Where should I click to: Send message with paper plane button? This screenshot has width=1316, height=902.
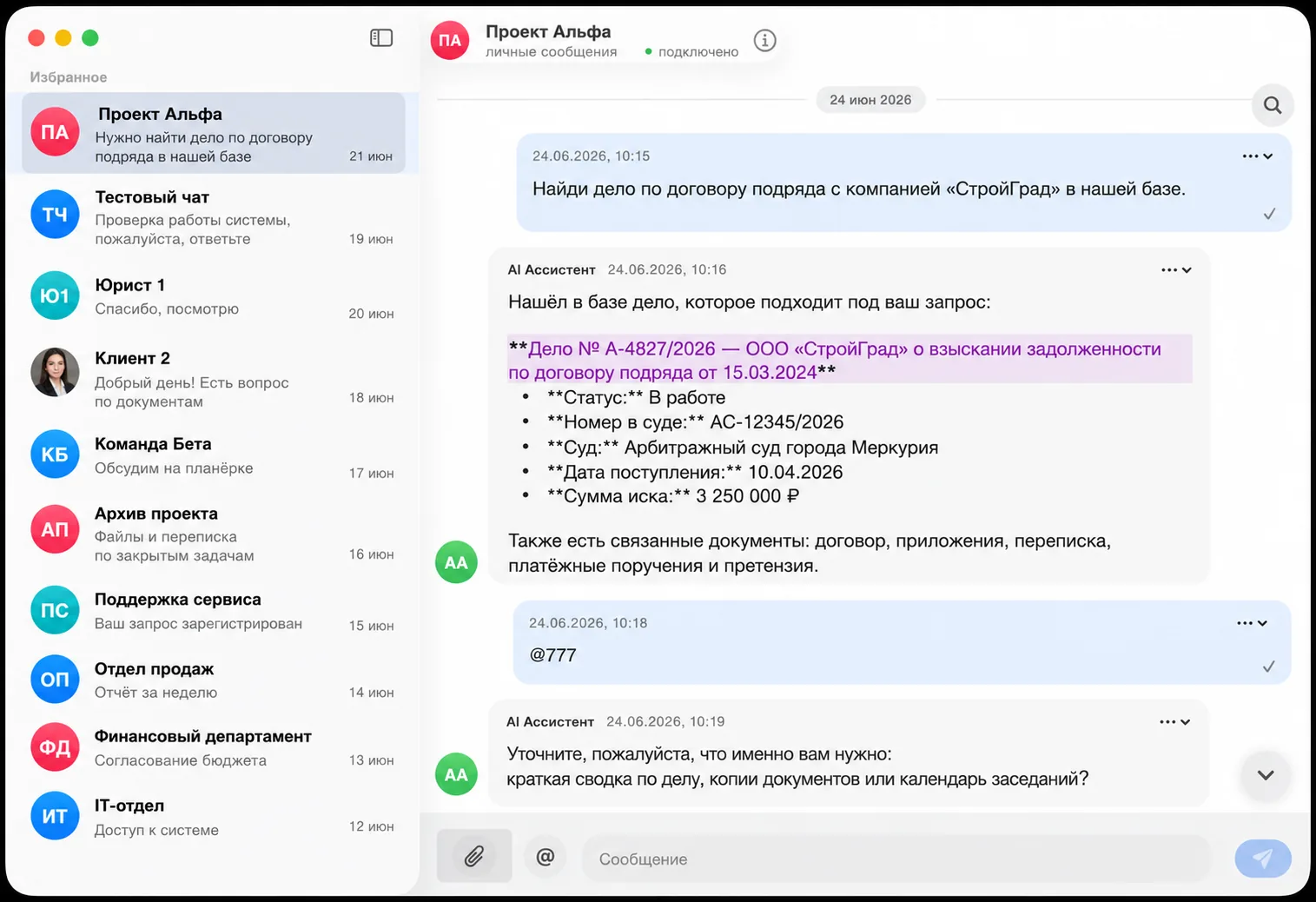tap(1262, 859)
